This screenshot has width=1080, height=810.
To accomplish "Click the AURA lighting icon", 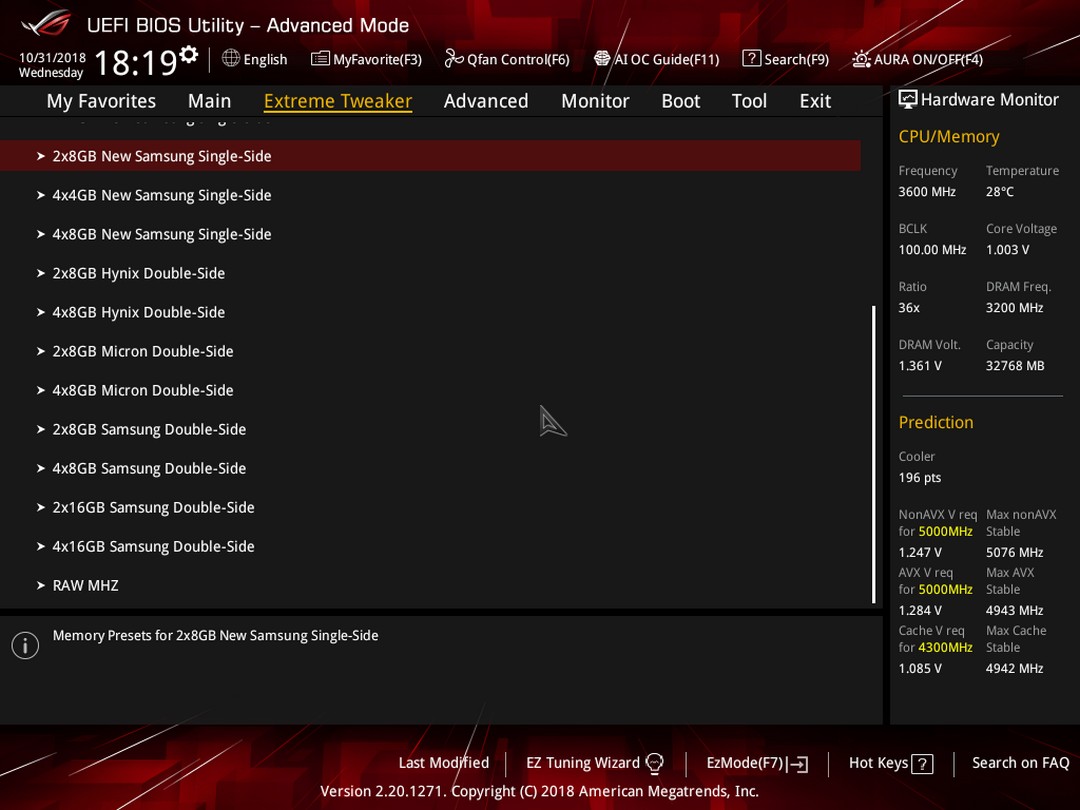I will pyautogui.click(x=862, y=59).
